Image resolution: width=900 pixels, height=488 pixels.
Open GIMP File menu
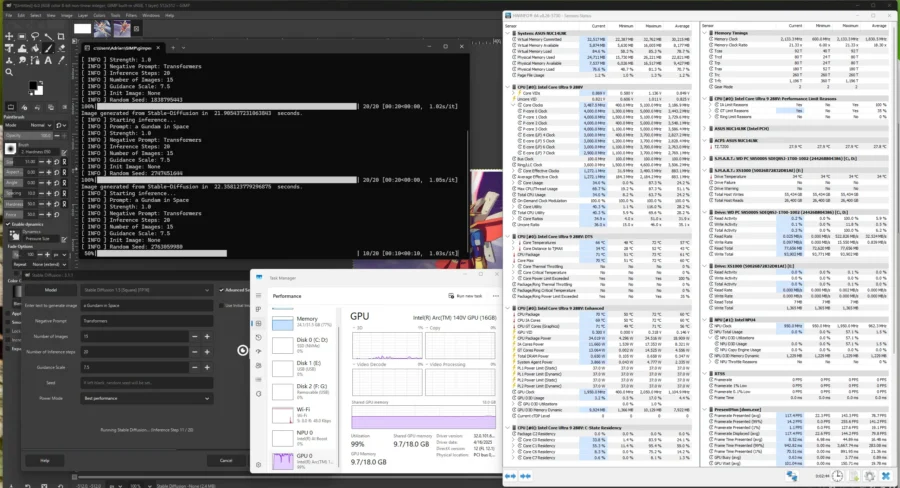pos(9,16)
